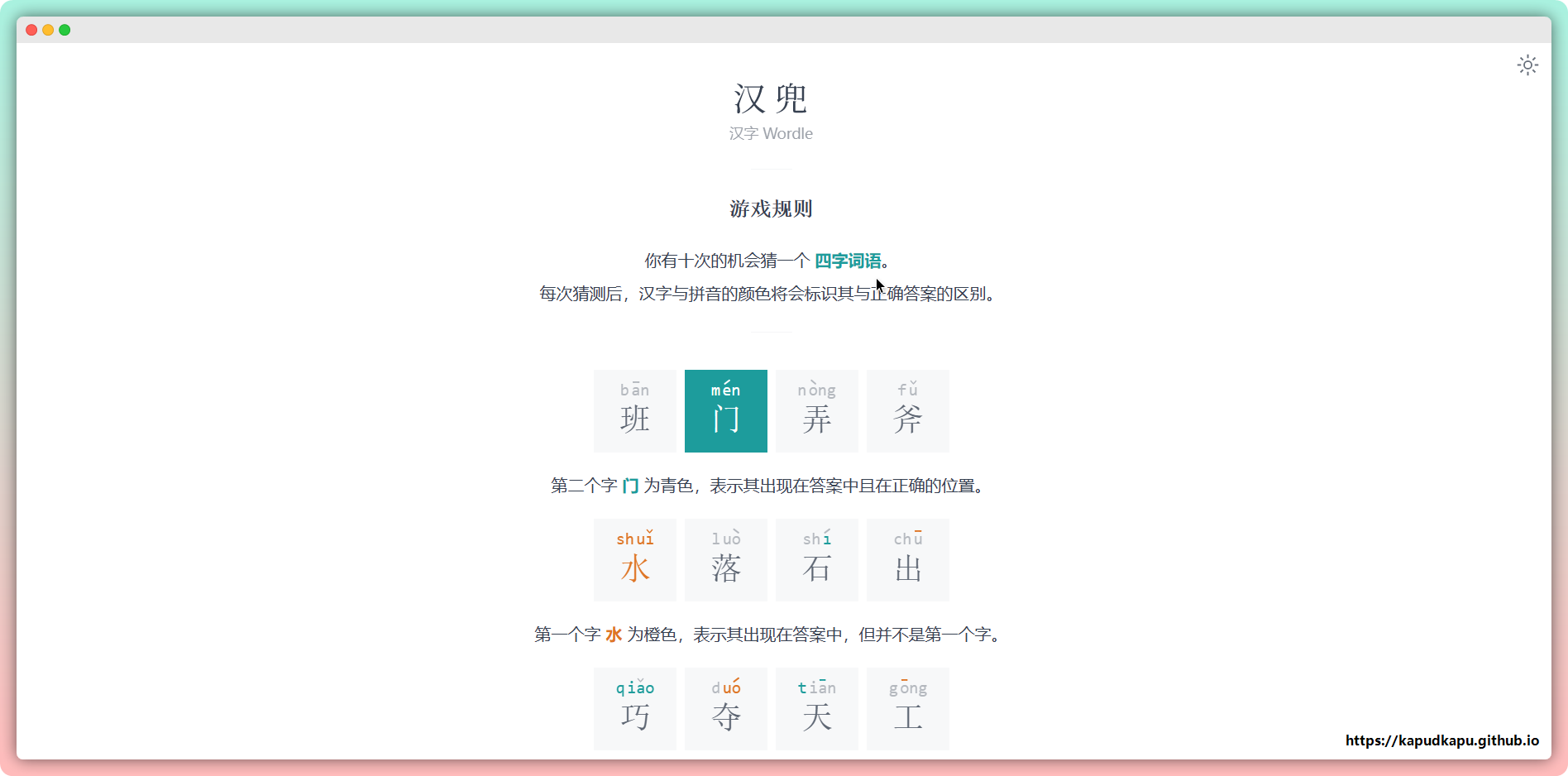Viewport: 1568px width, 776px height.
Task: Click the yellow minimize window button
Action: click(x=48, y=30)
